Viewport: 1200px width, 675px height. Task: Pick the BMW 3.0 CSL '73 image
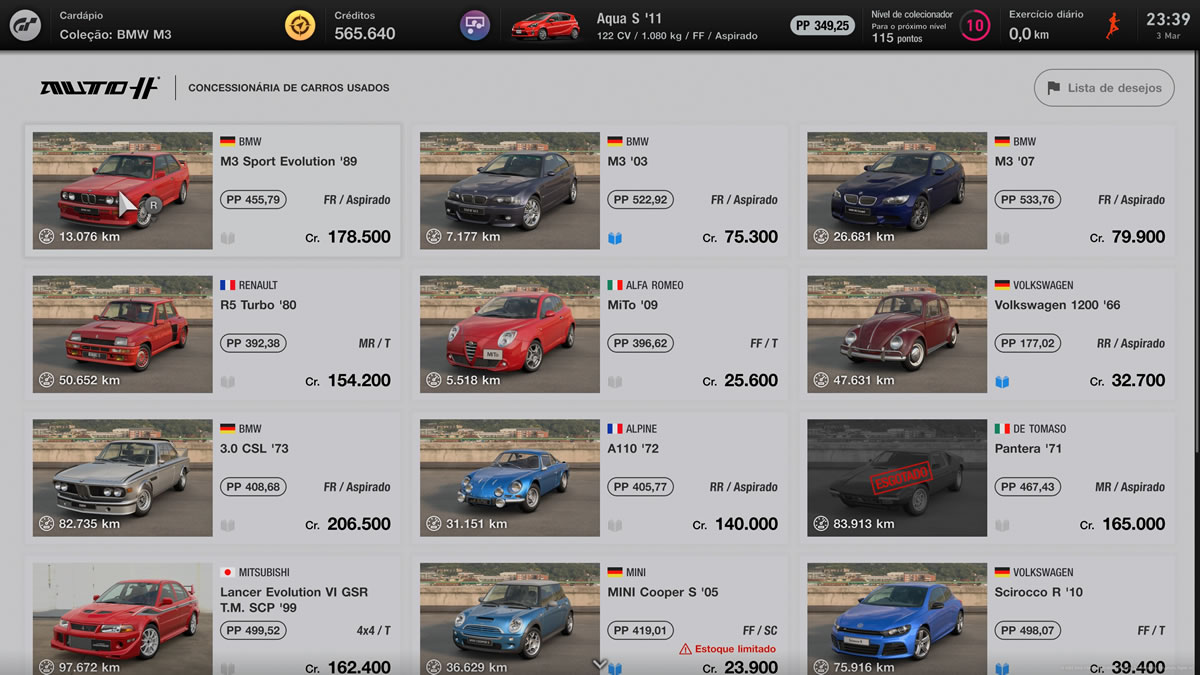[x=123, y=478]
